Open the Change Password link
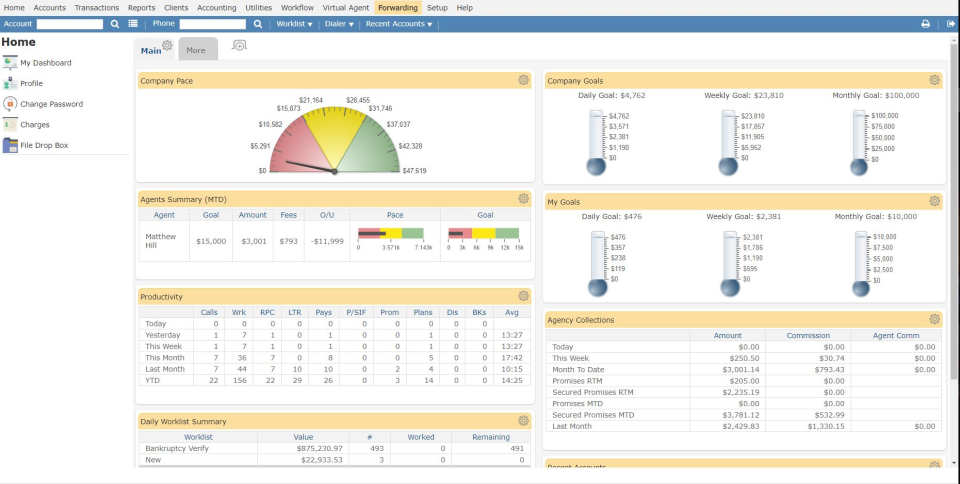This screenshot has width=960, height=484. [x=51, y=104]
